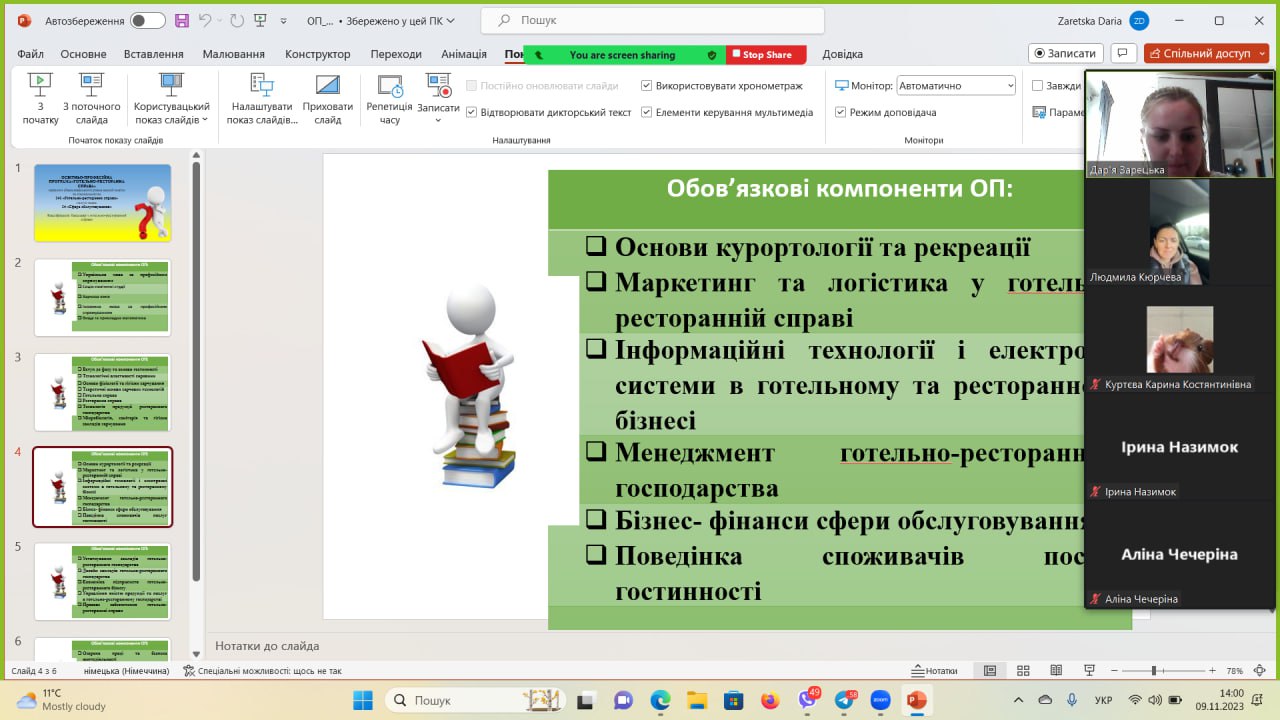
Task: Adjust the zoom slider handle
Action: tap(1153, 671)
